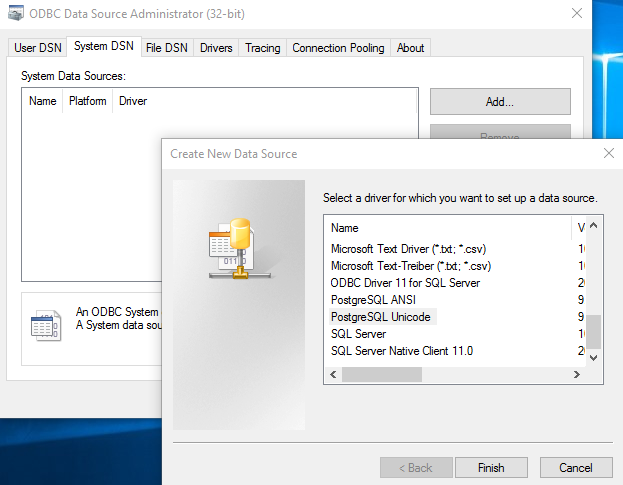This screenshot has width=623, height=485.
Task: Switch to the Drivers tab
Action: pos(216,48)
